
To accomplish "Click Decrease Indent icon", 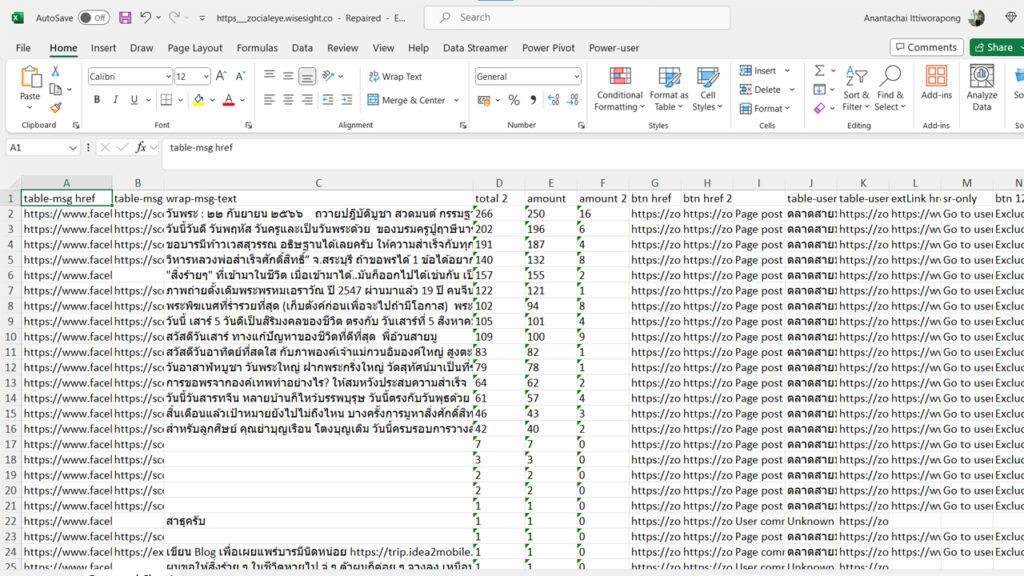I will [x=328, y=100].
